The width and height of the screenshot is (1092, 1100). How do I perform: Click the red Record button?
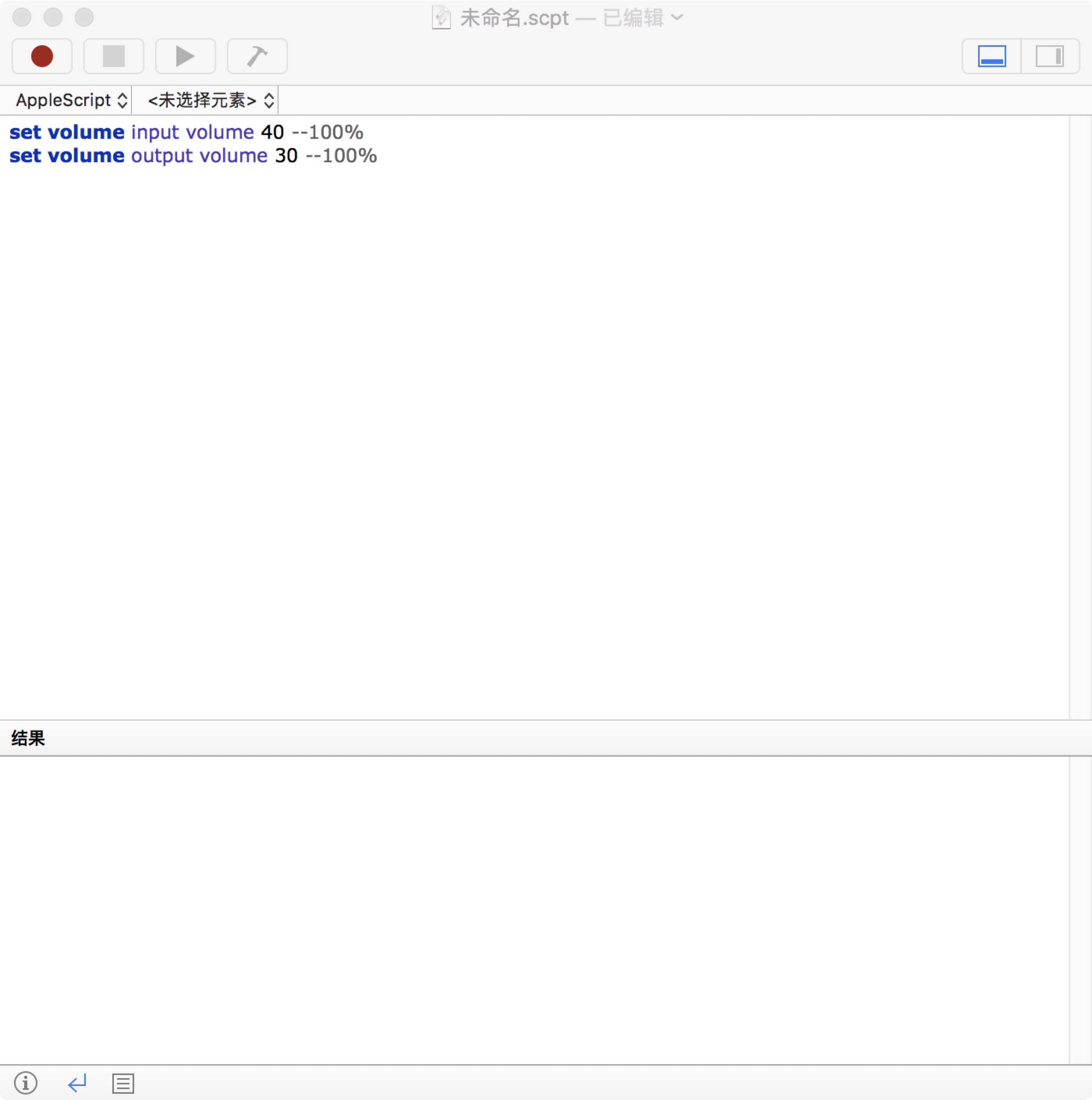42,56
